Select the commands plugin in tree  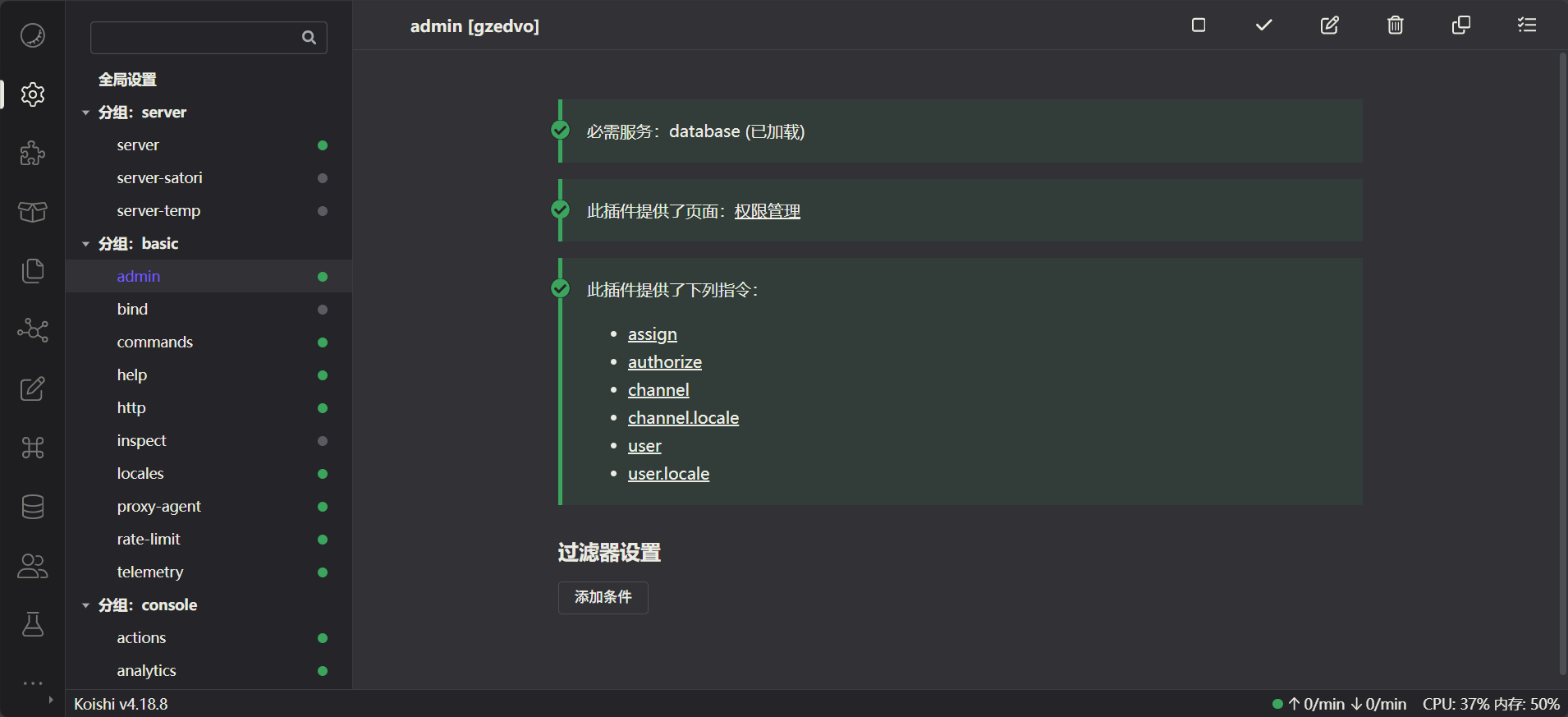pyautogui.click(x=155, y=342)
